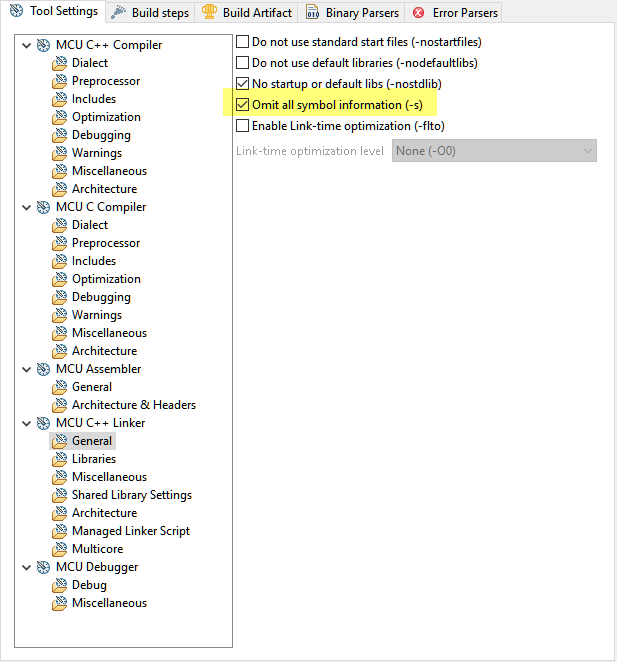
Task: Select Debugging under MCU C Compiler
Action: [101, 297]
